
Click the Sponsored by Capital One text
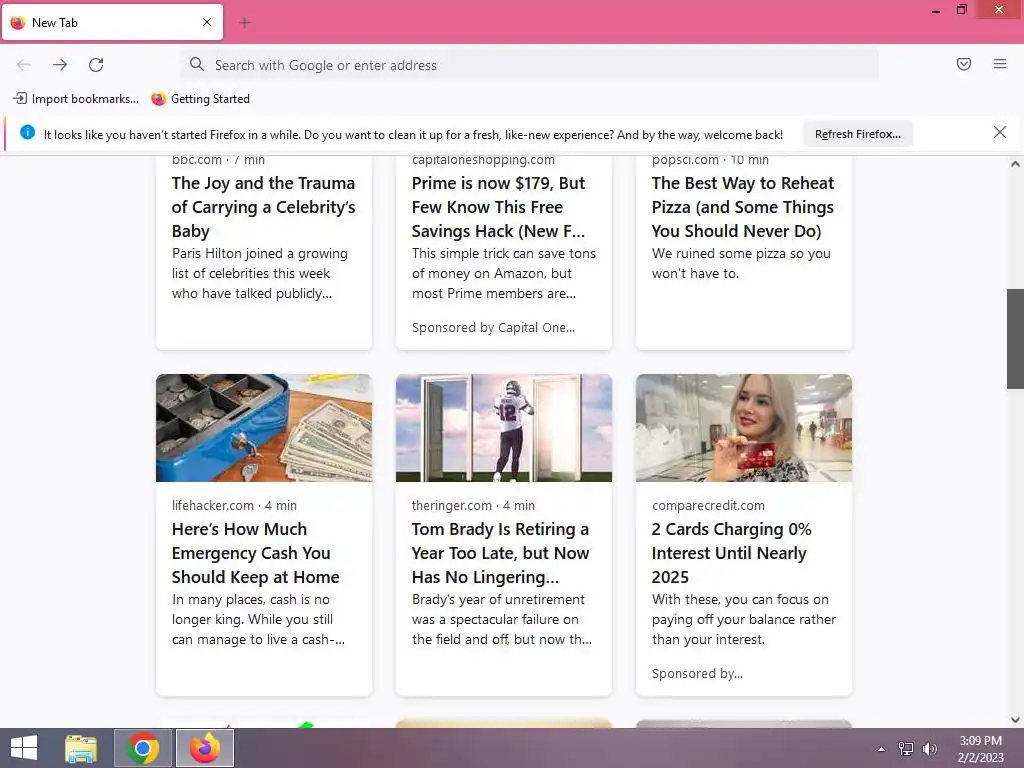click(493, 328)
